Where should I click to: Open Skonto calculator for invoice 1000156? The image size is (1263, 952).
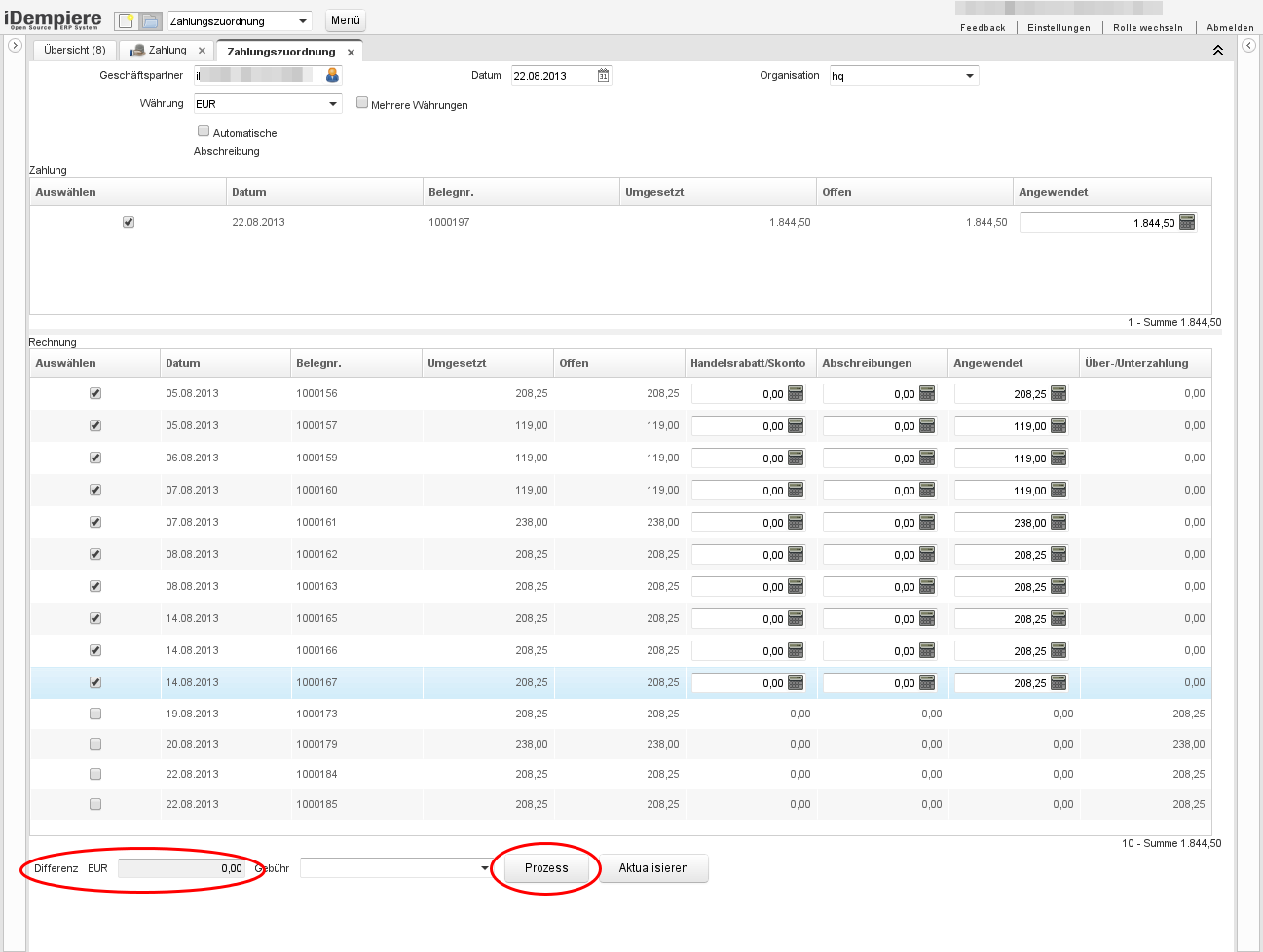click(x=796, y=393)
